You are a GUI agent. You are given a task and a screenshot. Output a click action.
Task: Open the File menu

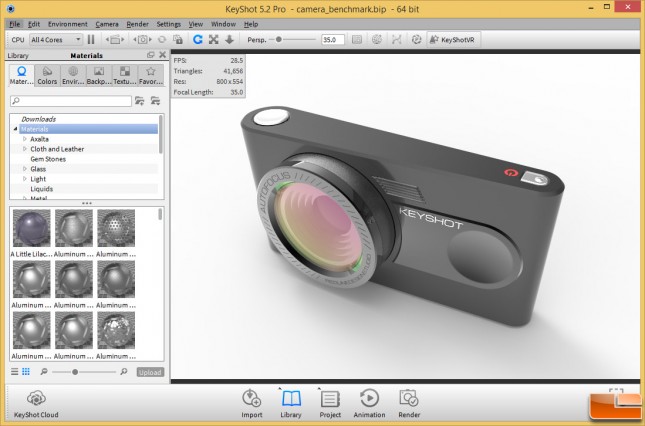[14, 24]
